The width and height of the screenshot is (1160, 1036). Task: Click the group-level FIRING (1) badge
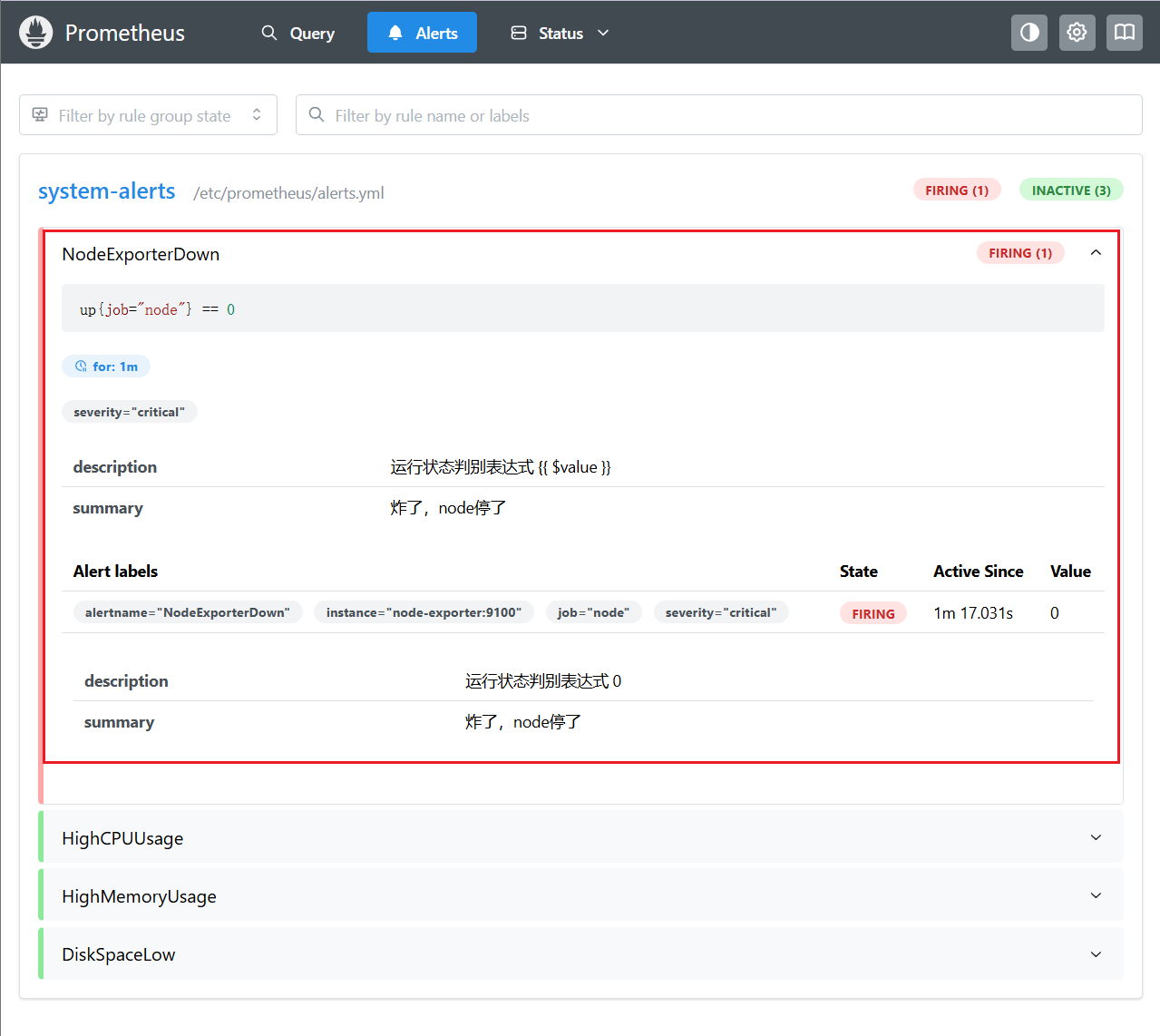[957, 191]
